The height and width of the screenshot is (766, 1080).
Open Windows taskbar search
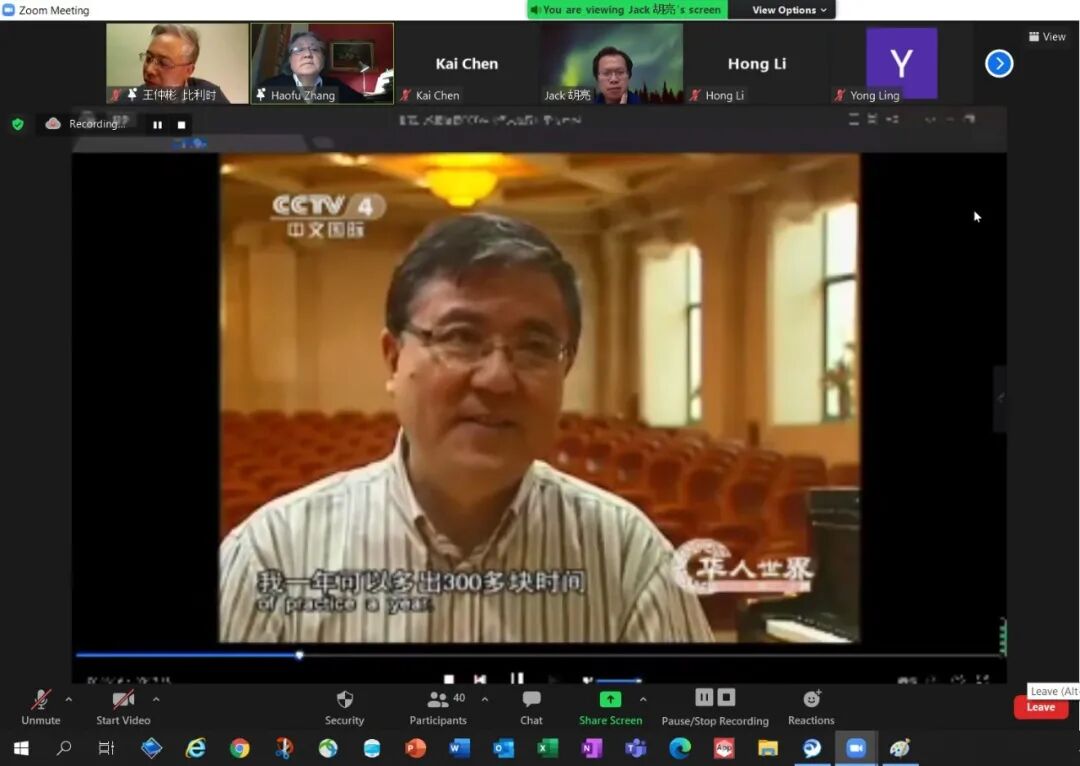[64, 748]
